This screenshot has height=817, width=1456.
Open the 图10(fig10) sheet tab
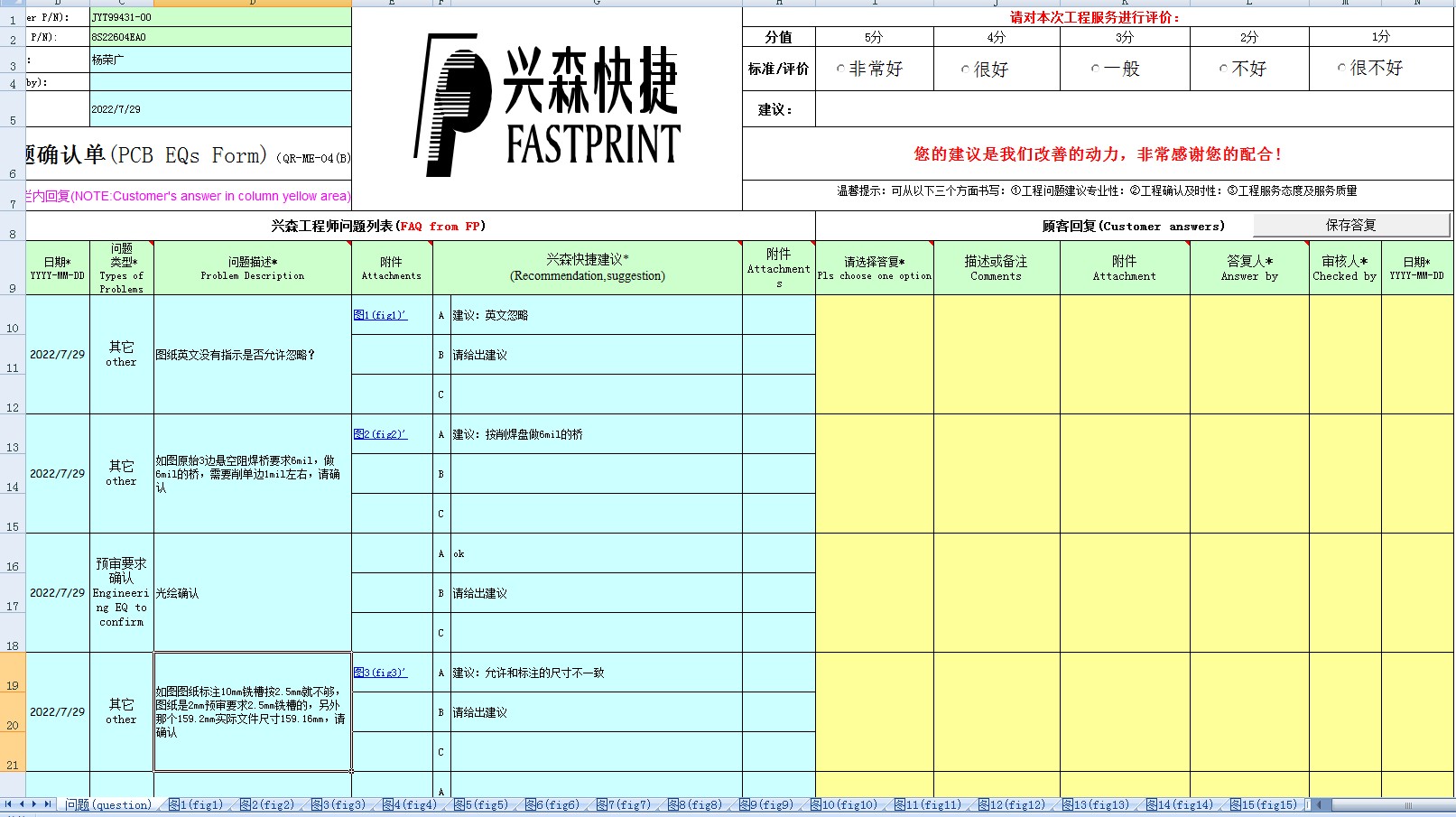(843, 804)
